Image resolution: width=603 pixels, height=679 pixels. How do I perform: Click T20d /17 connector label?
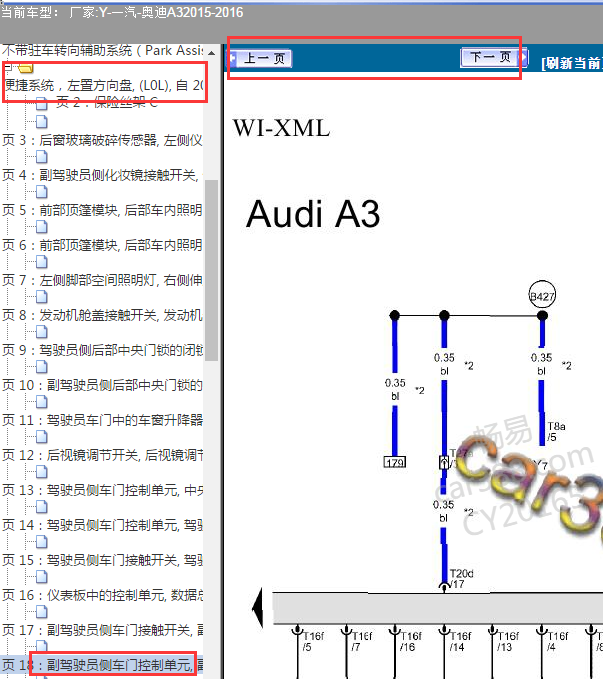(461, 579)
